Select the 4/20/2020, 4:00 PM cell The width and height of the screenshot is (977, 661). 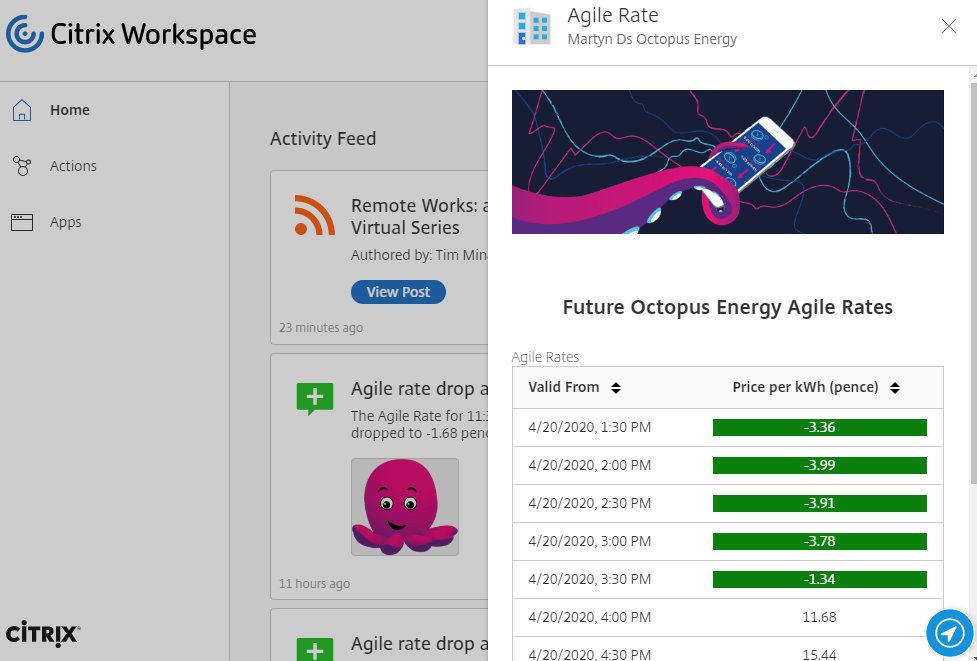589,617
